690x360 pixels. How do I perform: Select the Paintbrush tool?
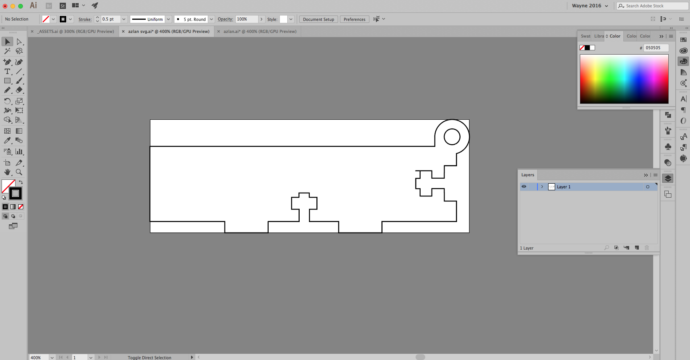pyautogui.click(x=19, y=81)
